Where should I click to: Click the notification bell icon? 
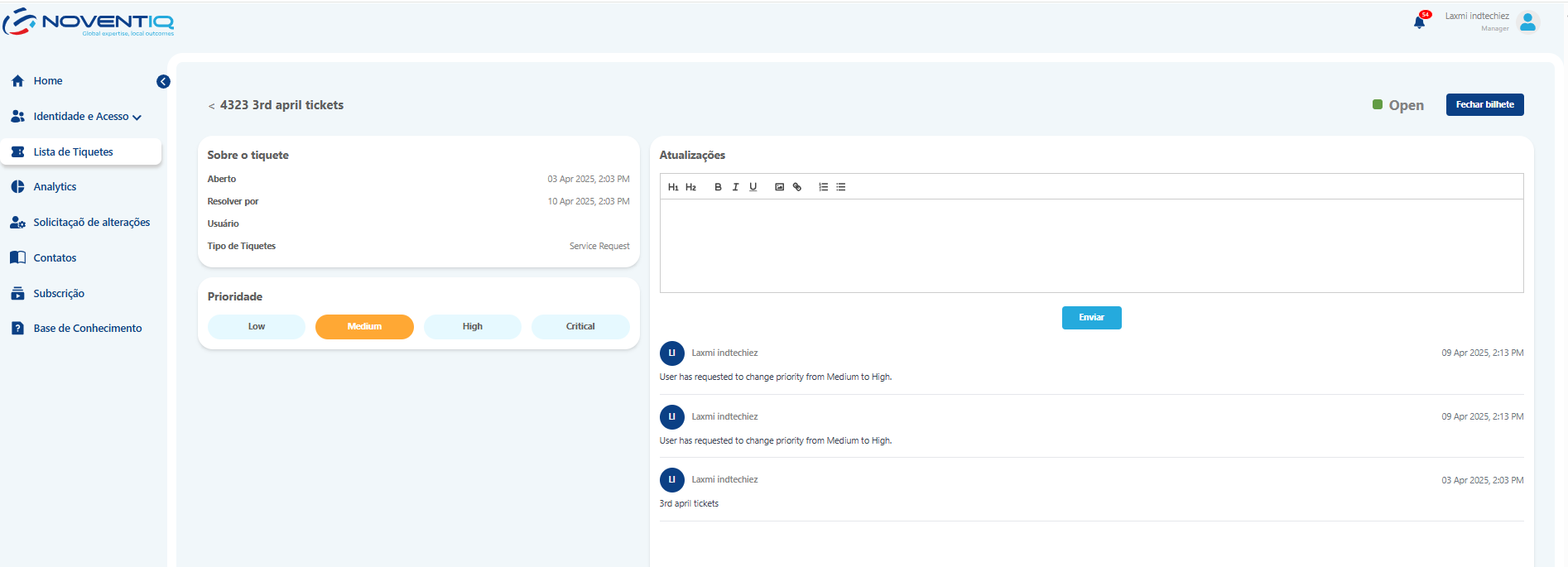coord(1419,22)
